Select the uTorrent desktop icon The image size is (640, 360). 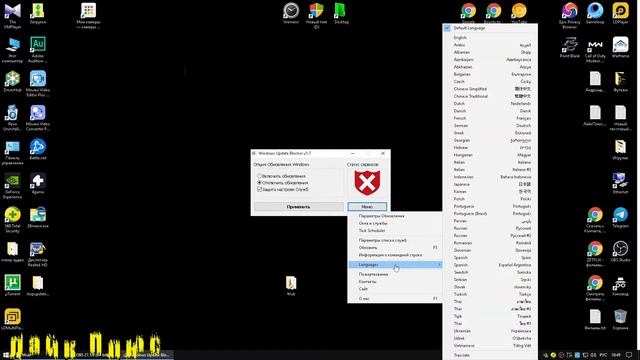point(12,285)
